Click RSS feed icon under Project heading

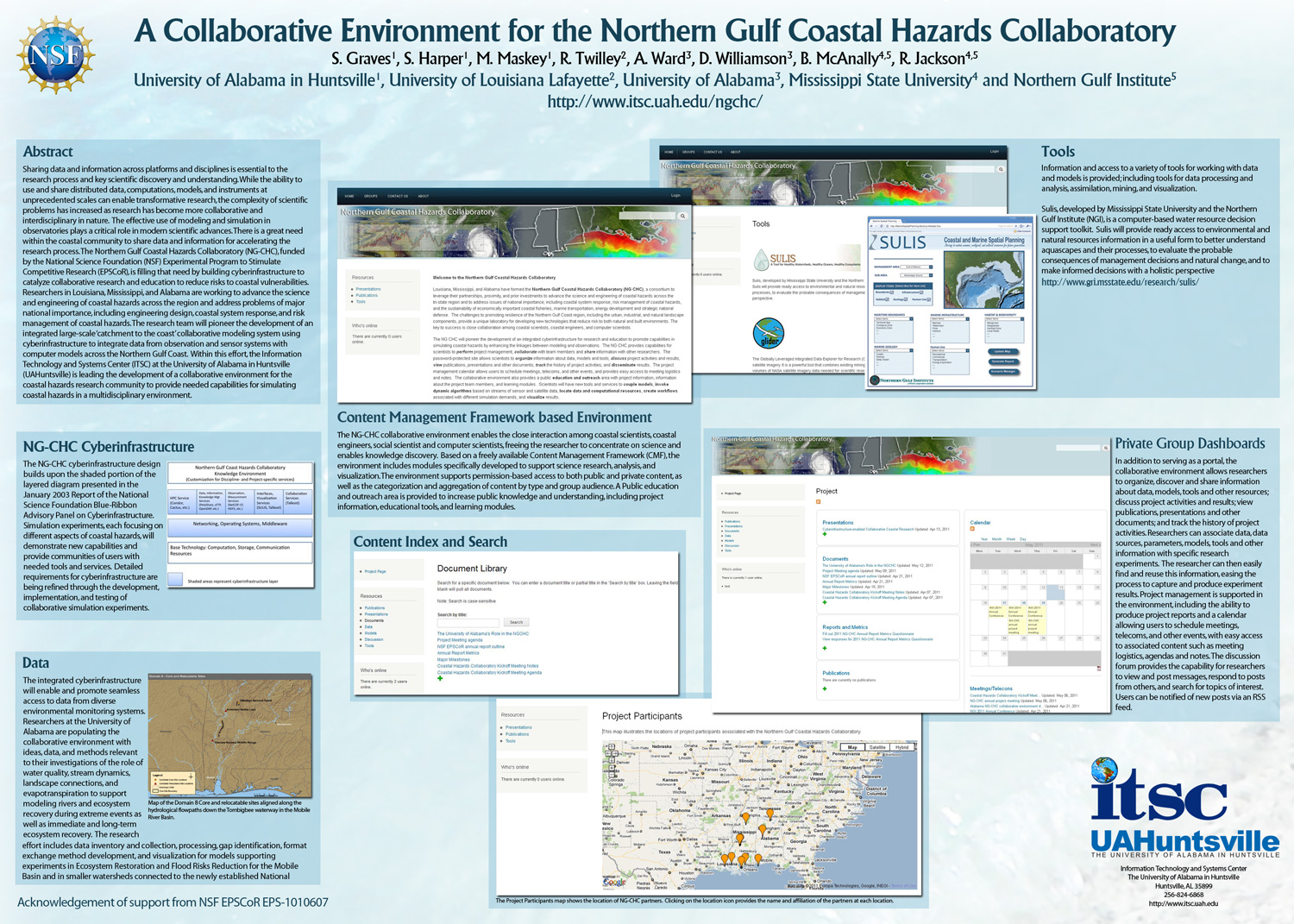click(818, 501)
